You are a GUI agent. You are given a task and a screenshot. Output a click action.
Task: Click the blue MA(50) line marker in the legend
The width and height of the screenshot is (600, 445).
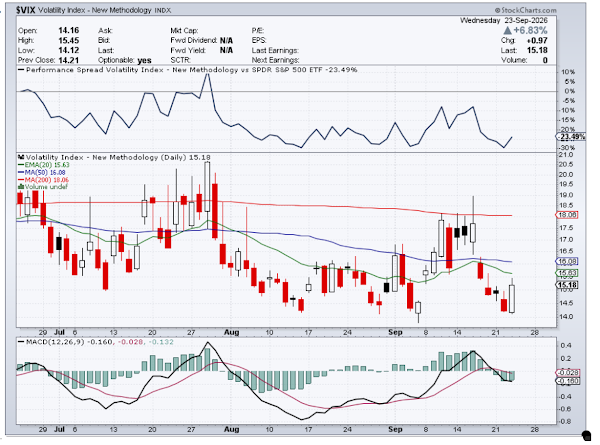pos(21,173)
